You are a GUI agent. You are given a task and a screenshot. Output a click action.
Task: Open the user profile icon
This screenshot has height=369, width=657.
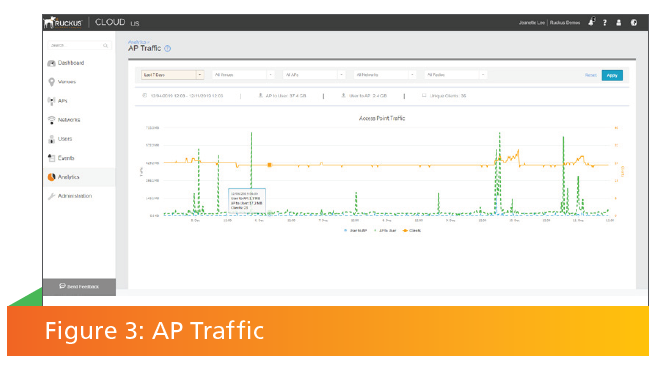coord(618,23)
